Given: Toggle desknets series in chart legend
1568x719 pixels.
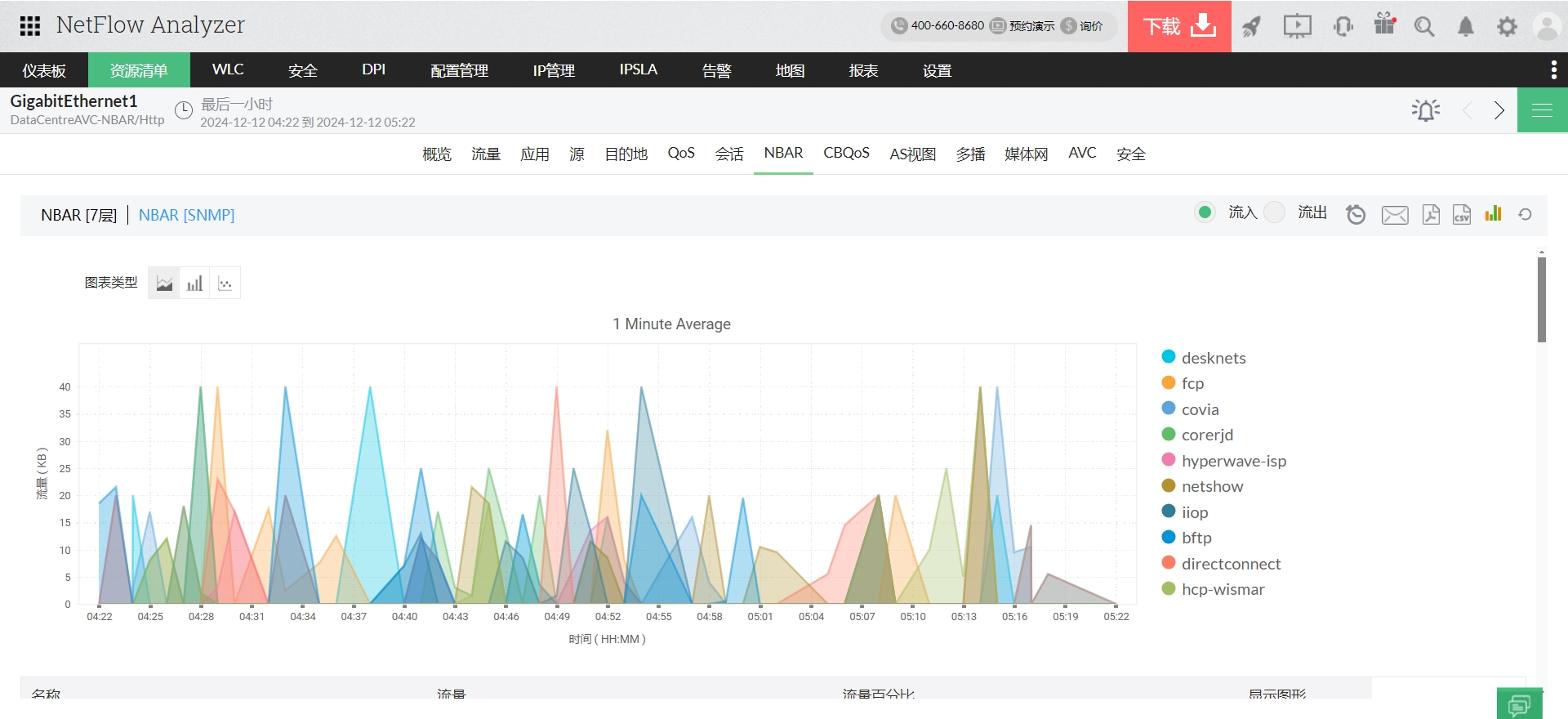Looking at the screenshot, I should coord(1213,358).
